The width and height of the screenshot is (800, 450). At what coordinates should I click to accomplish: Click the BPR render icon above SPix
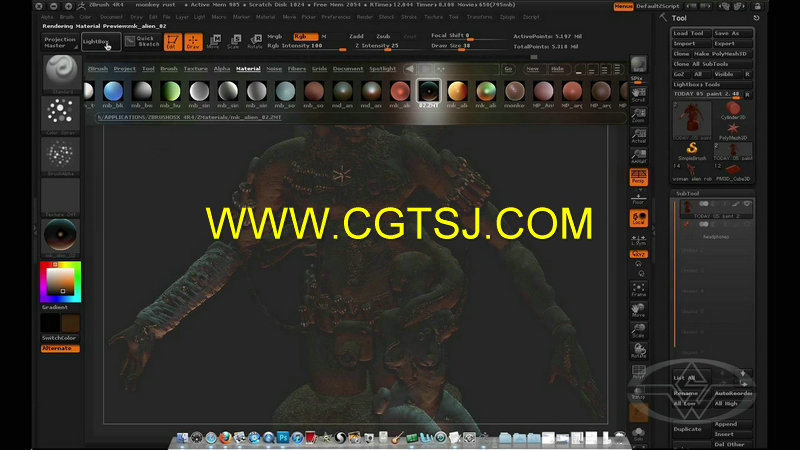[x=638, y=65]
